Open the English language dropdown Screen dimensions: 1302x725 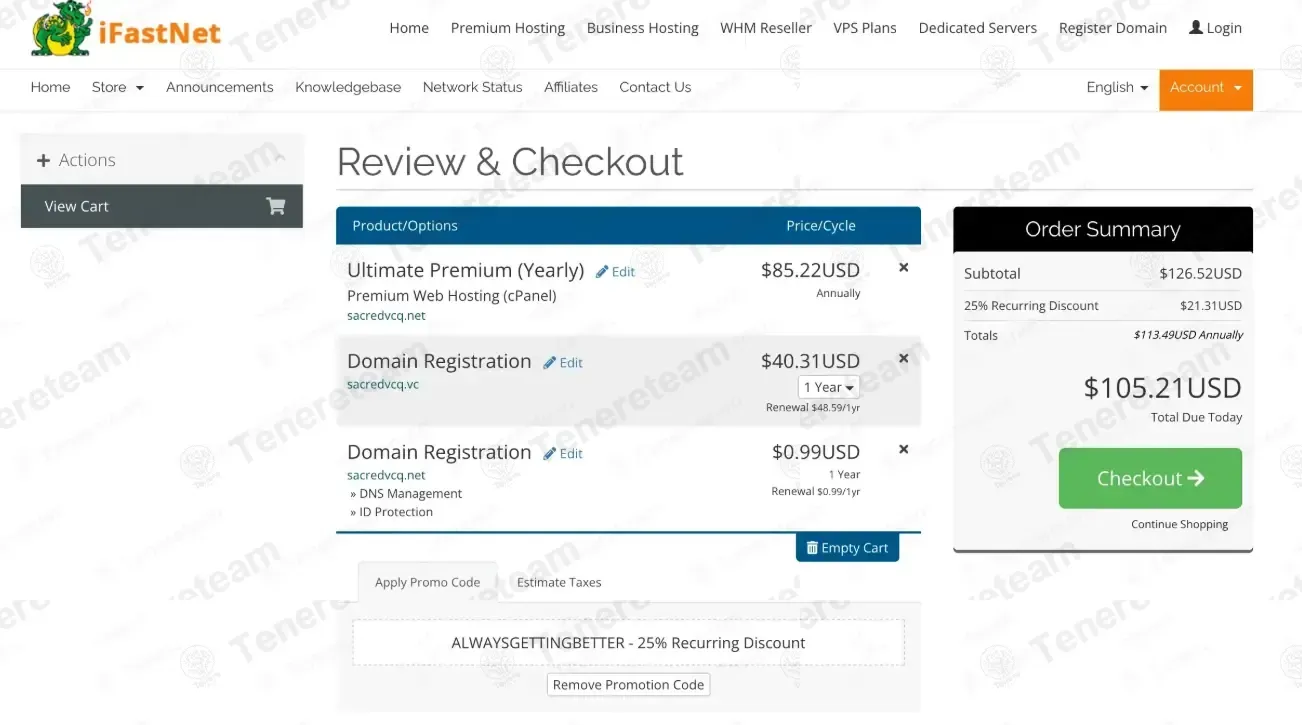click(x=1117, y=87)
